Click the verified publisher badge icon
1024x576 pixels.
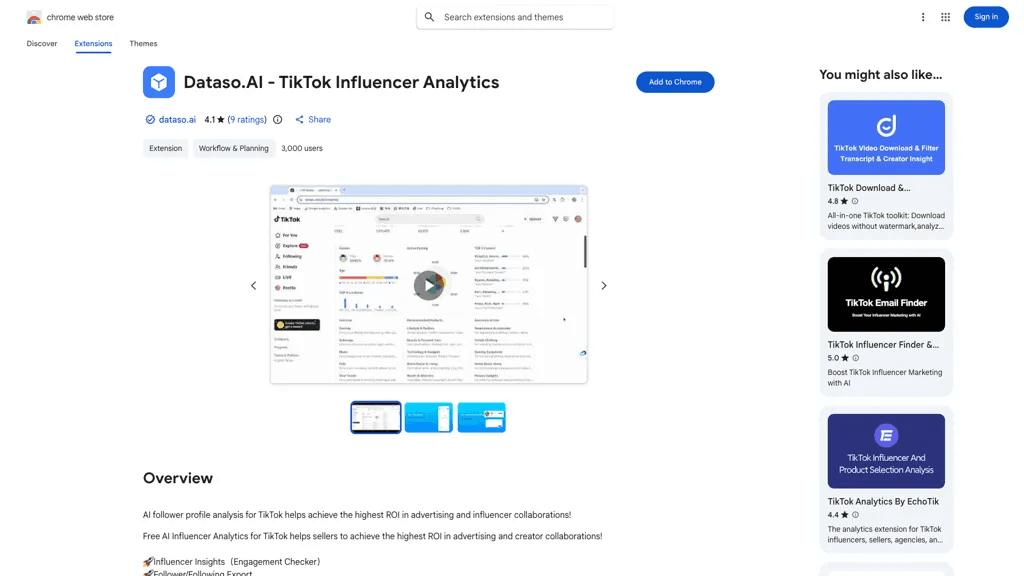tap(150, 120)
